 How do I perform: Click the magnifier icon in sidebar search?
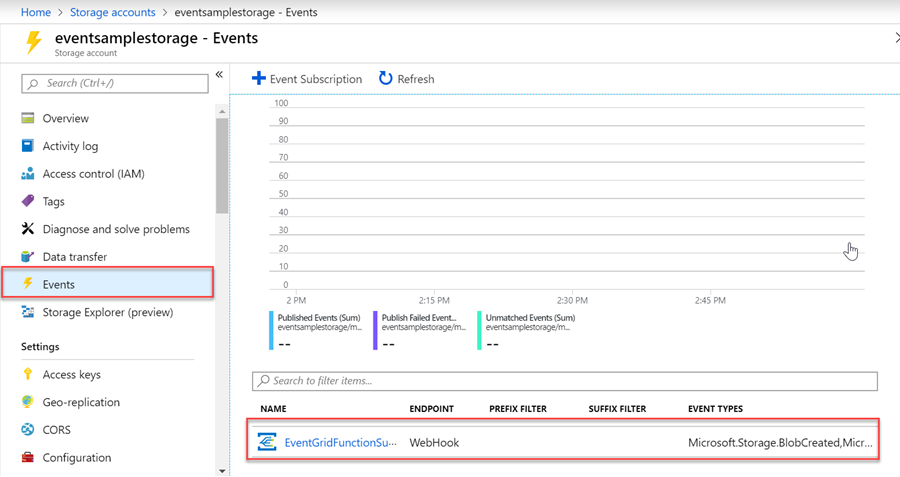(33, 83)
